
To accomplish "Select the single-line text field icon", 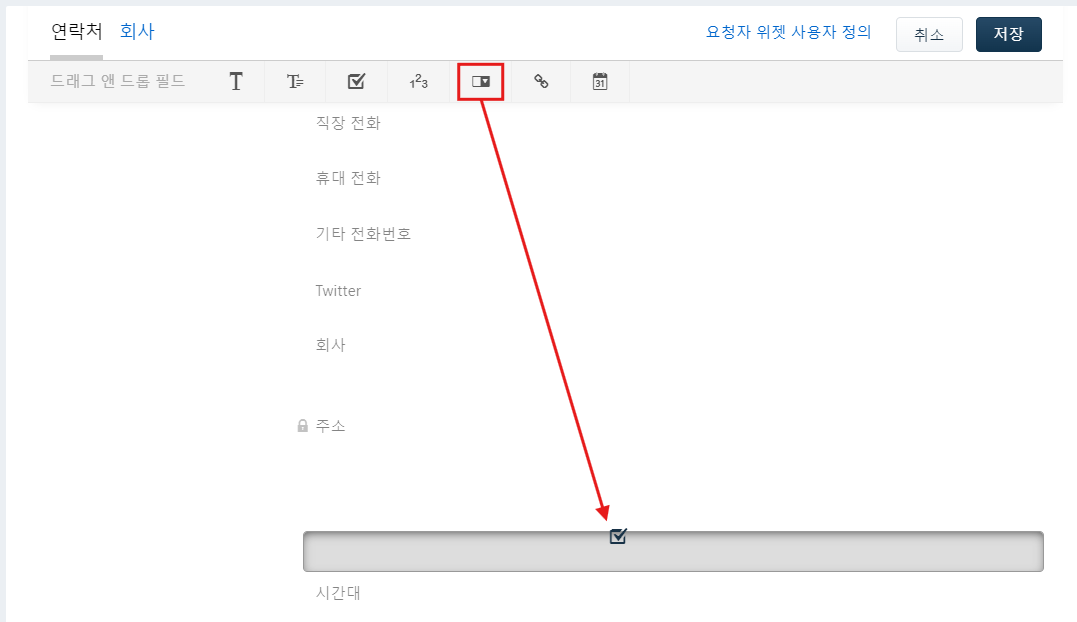I will tap(236, 82).
